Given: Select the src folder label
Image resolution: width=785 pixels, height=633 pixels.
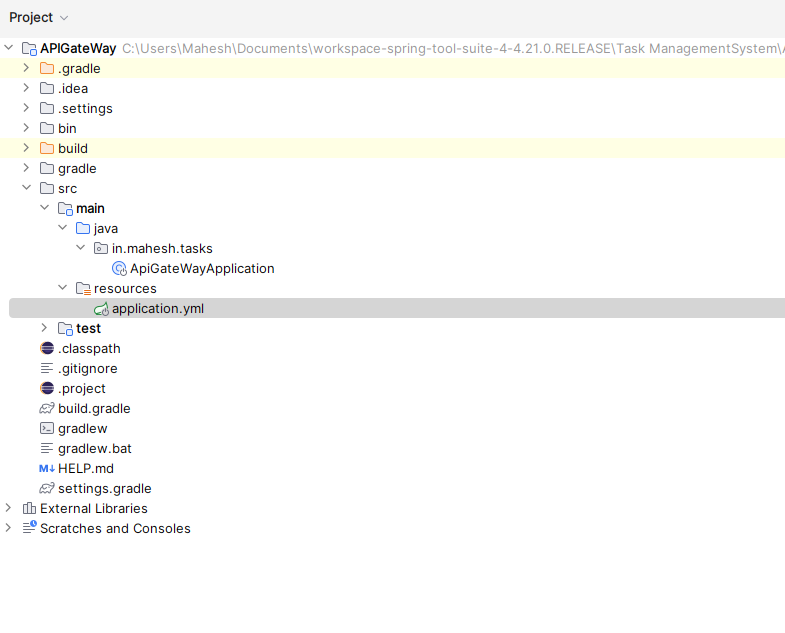Looking at the screenshot, I should click(67, 188).
